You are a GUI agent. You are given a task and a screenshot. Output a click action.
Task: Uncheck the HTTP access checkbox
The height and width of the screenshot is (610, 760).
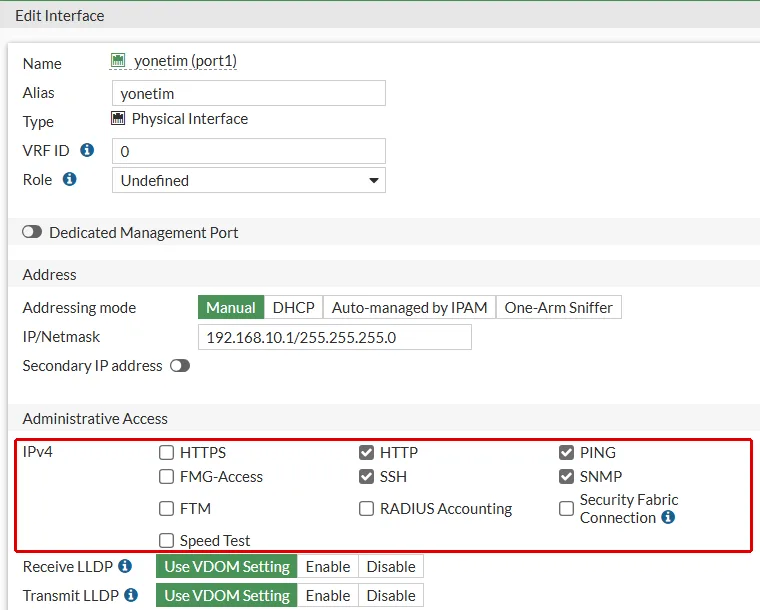pyautogui.click(x=366, y=453)
